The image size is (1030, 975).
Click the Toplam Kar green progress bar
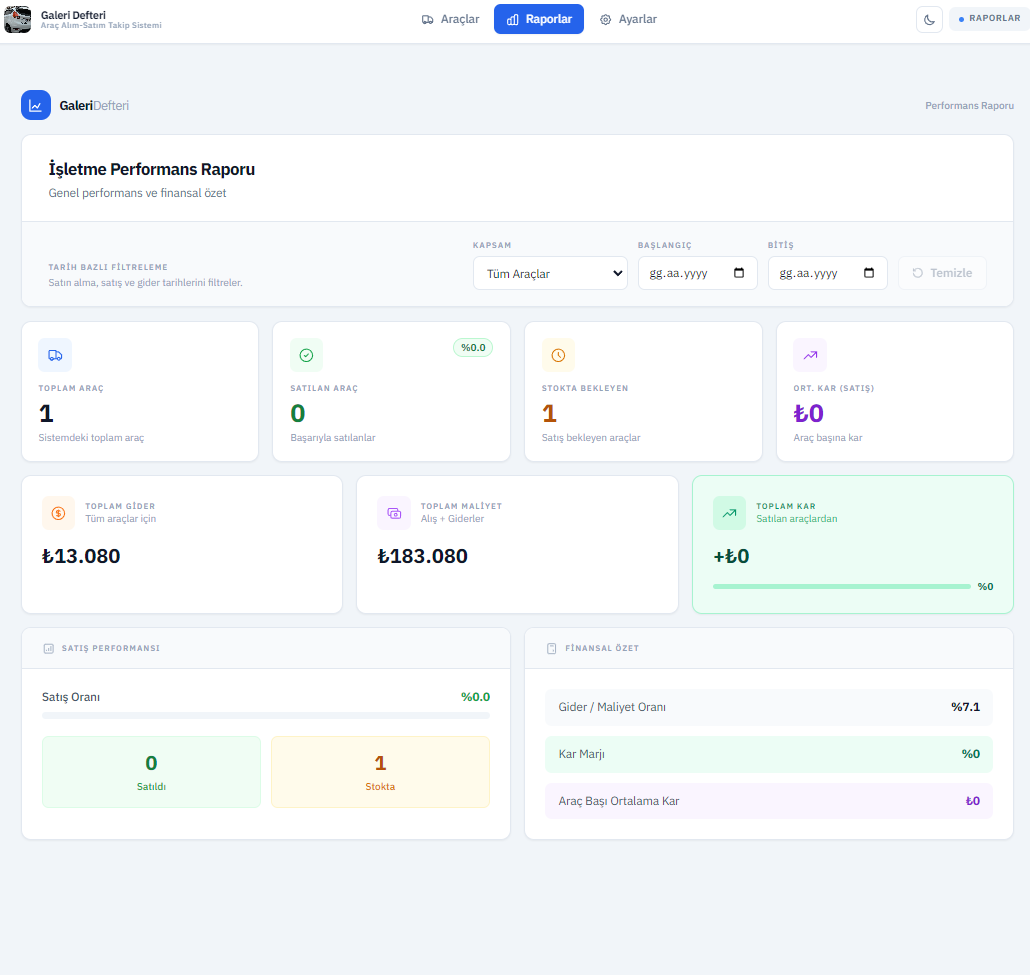841,586
